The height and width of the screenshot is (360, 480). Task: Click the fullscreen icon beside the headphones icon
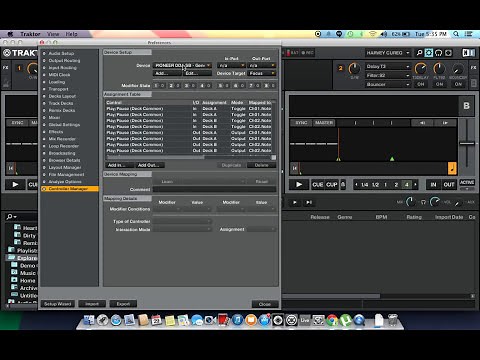(x=448, y=53)
